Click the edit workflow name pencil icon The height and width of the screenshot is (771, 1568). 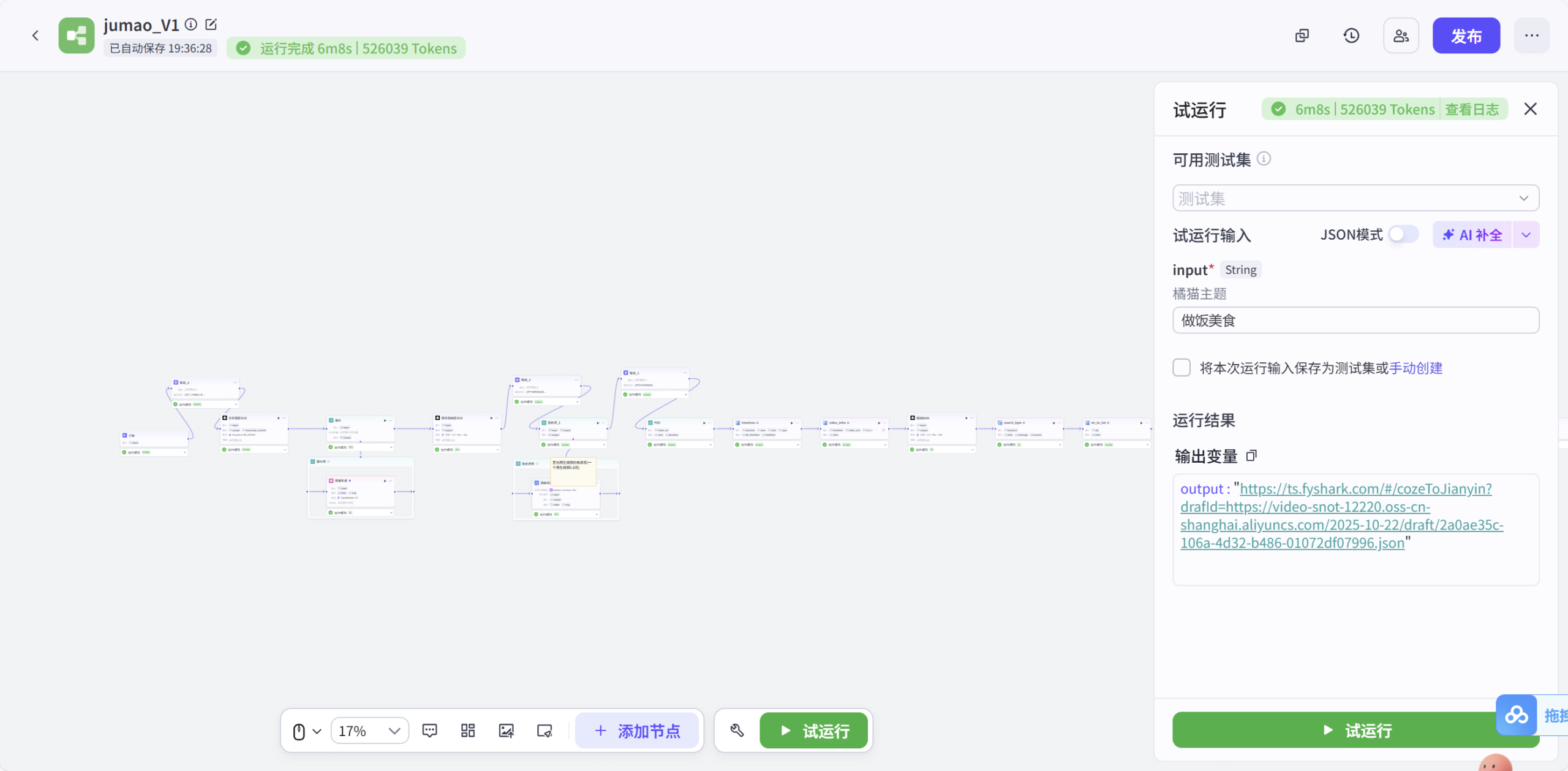coord(211,25)
